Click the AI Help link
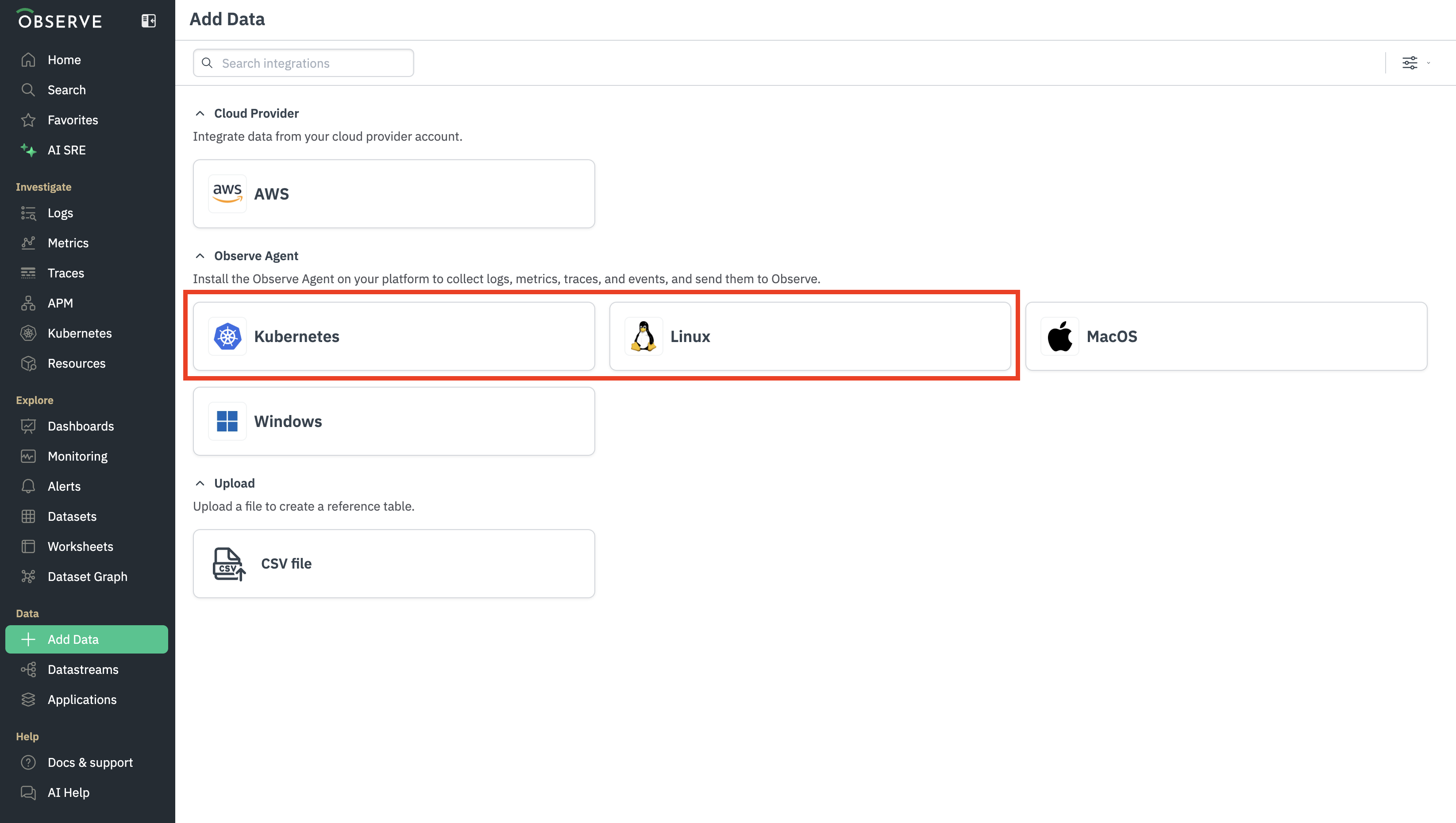The width and height of the screenshot is (1456, 823). pyautogui.click(x=68, y=792)
